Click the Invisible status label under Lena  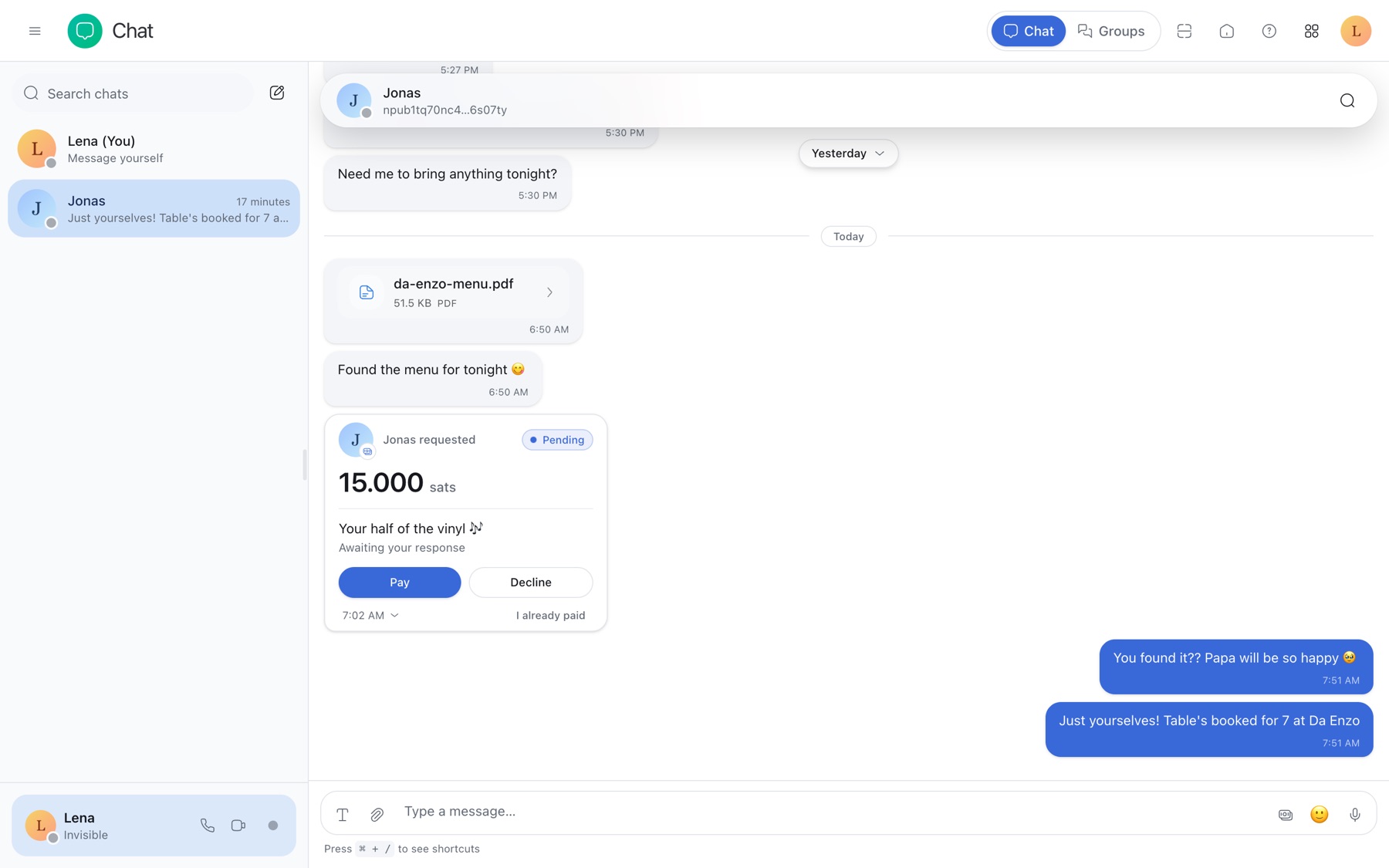86,836
